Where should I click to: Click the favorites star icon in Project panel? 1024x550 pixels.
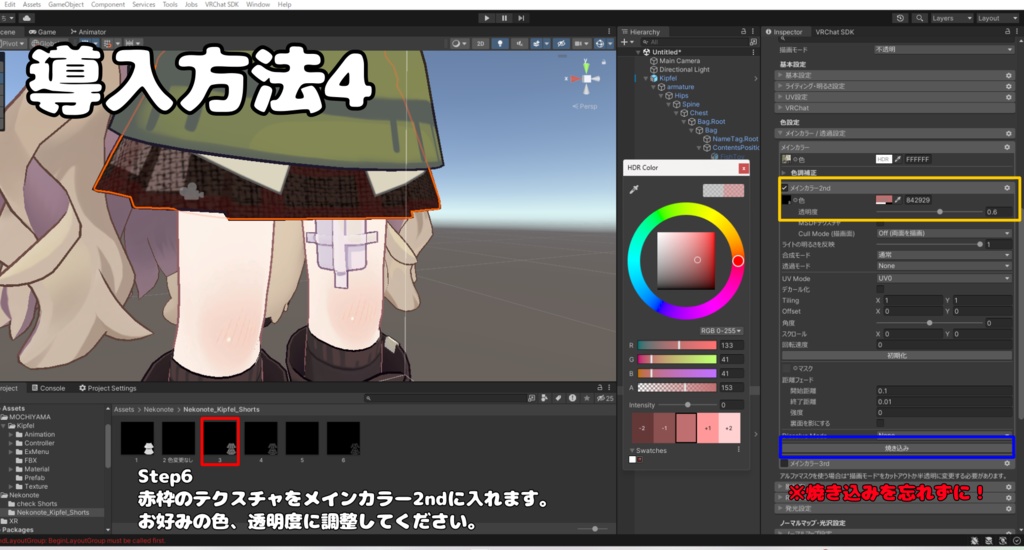(x=586, y=398)
